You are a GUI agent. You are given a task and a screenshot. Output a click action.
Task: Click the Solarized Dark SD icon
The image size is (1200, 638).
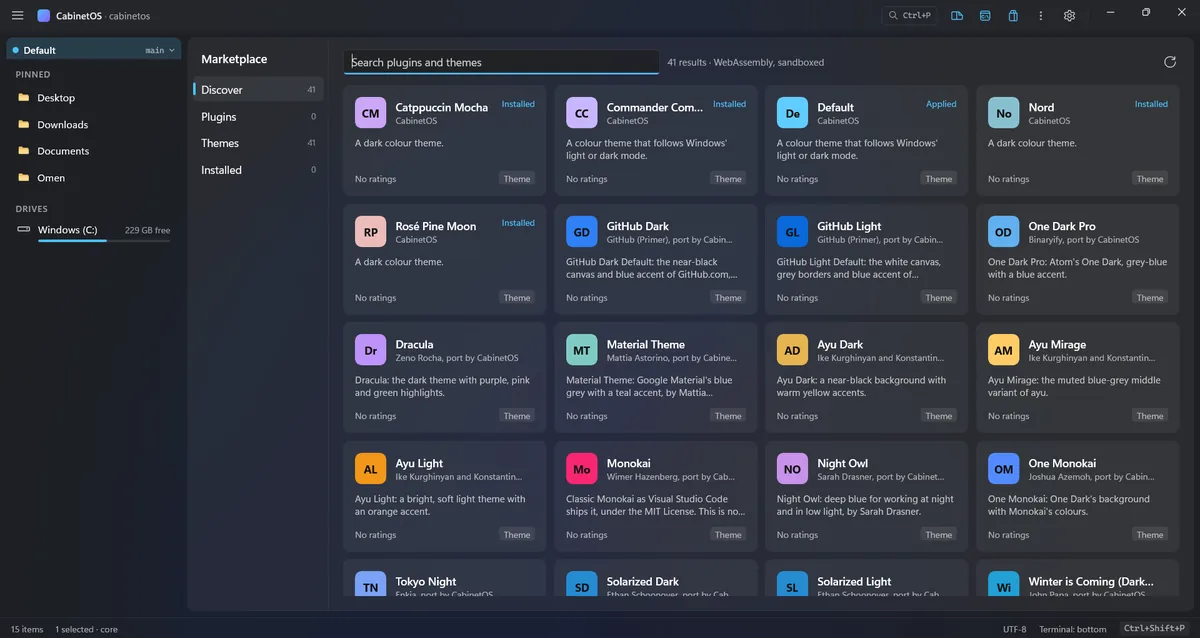coord(582,584)
